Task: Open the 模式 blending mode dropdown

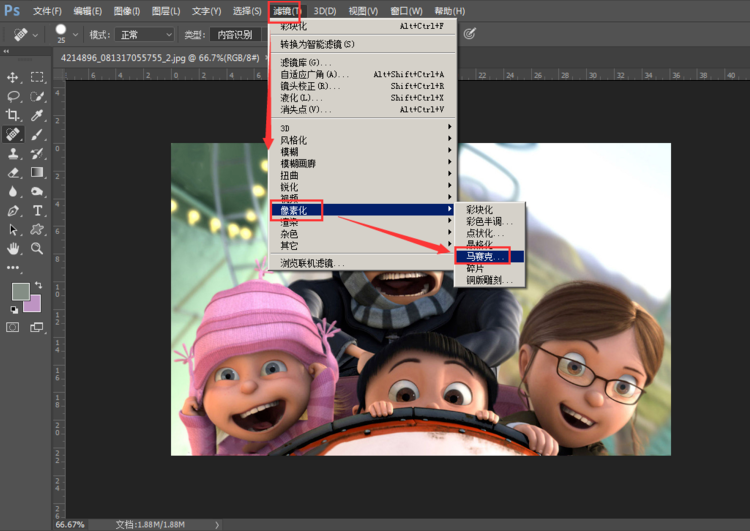Action: click(144, 34)
